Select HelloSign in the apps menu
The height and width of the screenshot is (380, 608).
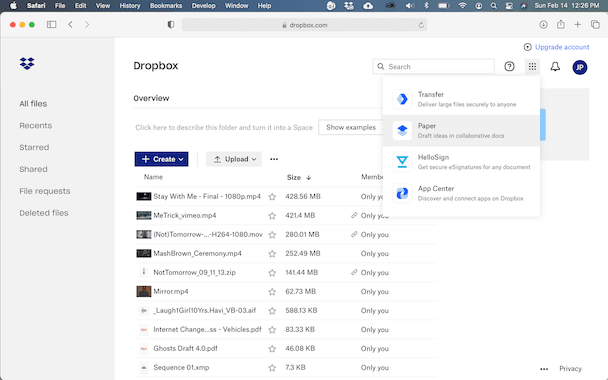(461, 162)
